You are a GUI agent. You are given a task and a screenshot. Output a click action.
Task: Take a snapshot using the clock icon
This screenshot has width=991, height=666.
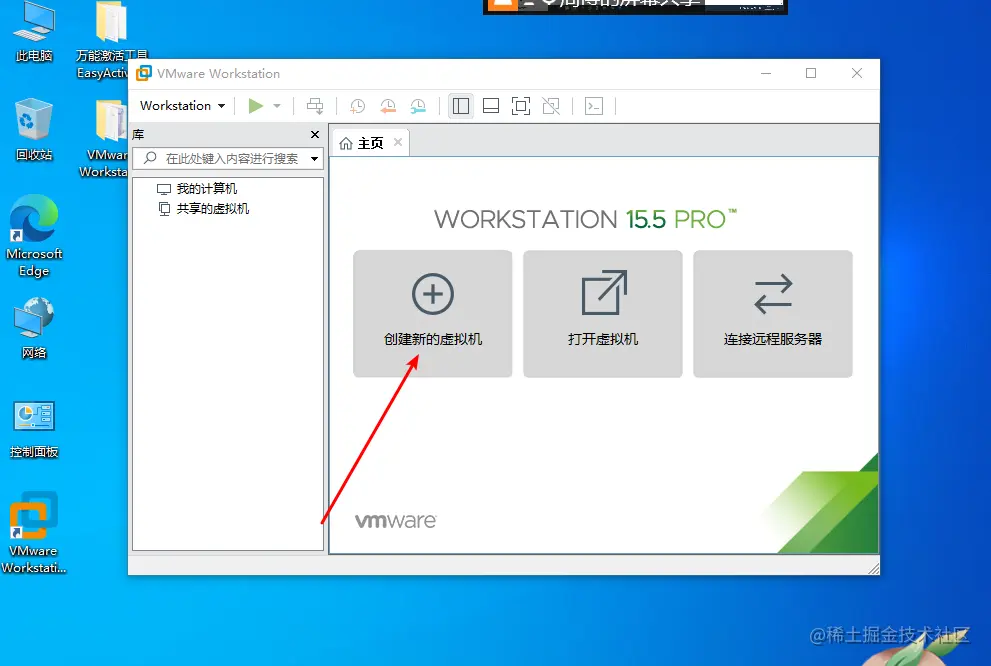[x=357, y=106]
